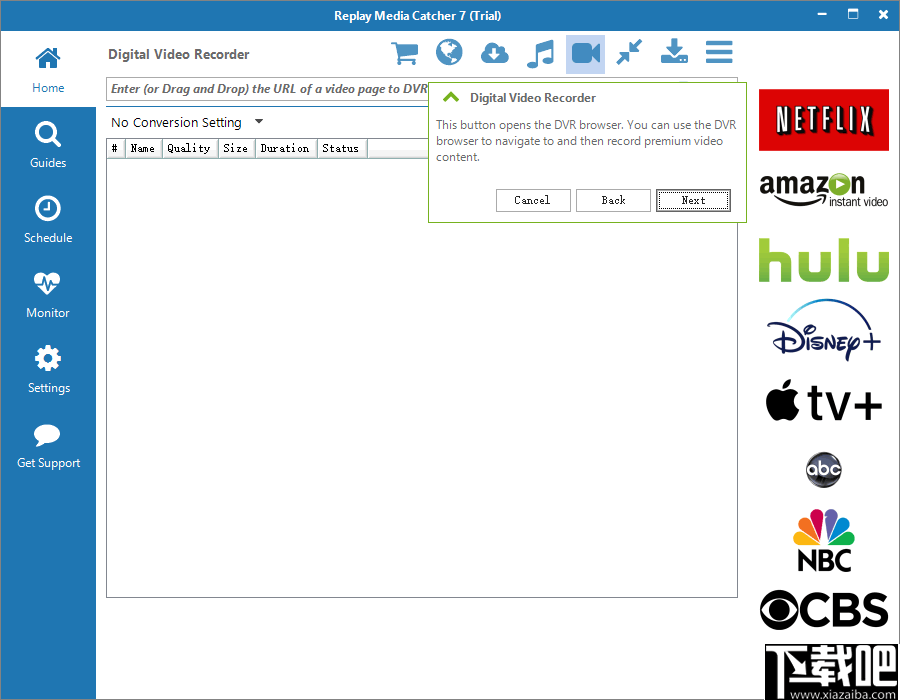Open the DVR video camera icon
Image resolution: width=900 pixels, height=700 pixels.
click(x=585, y=54)
